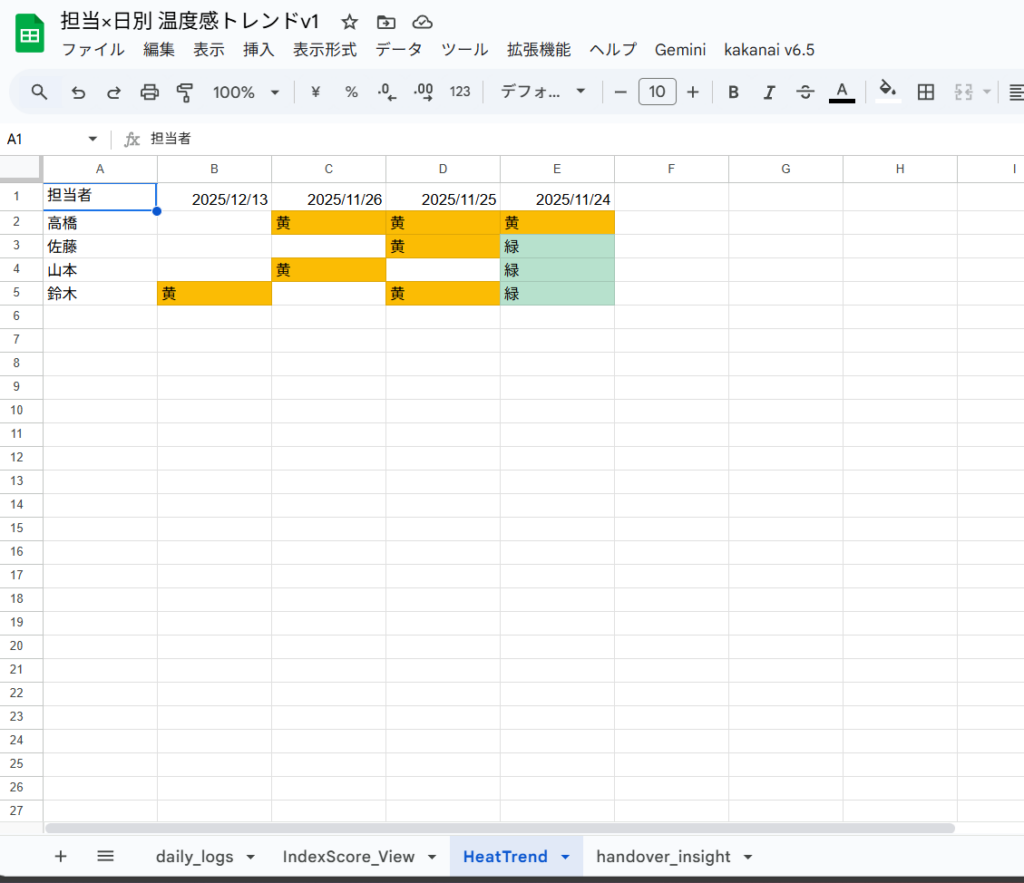1024x883 pixels.
Task: Click the font size input field
Action: tap(657, 92)
